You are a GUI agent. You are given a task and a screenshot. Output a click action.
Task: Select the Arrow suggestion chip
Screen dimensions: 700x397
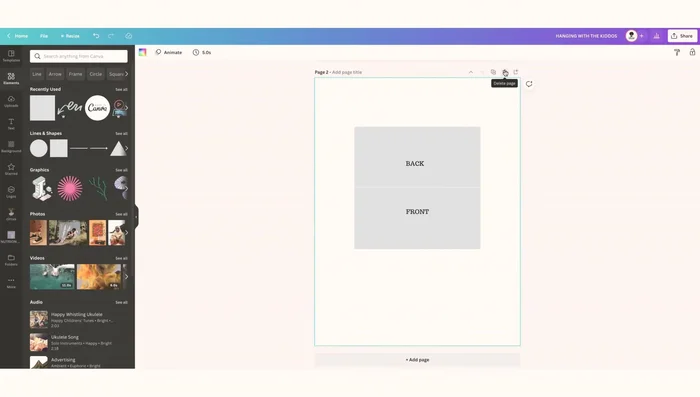55,74
